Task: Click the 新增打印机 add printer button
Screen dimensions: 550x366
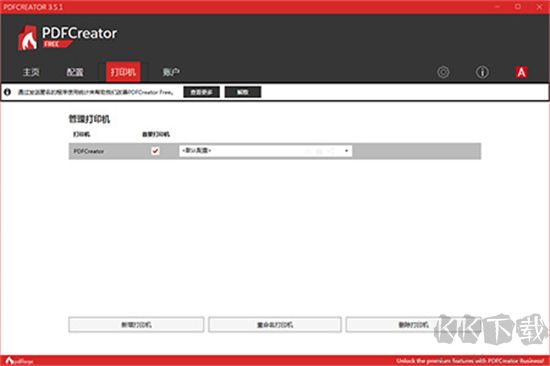Action: (x=136, y=325)
